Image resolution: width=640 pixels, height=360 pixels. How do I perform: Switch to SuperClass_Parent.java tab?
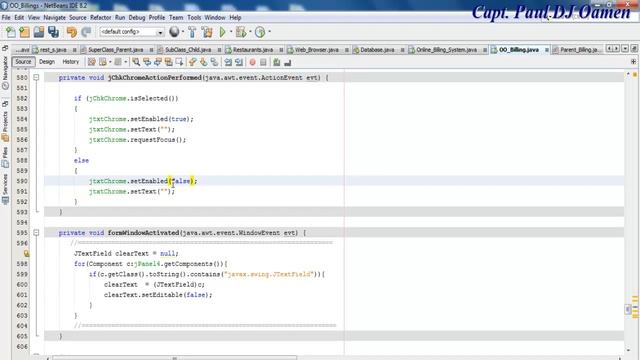click(x=116, y=50)
